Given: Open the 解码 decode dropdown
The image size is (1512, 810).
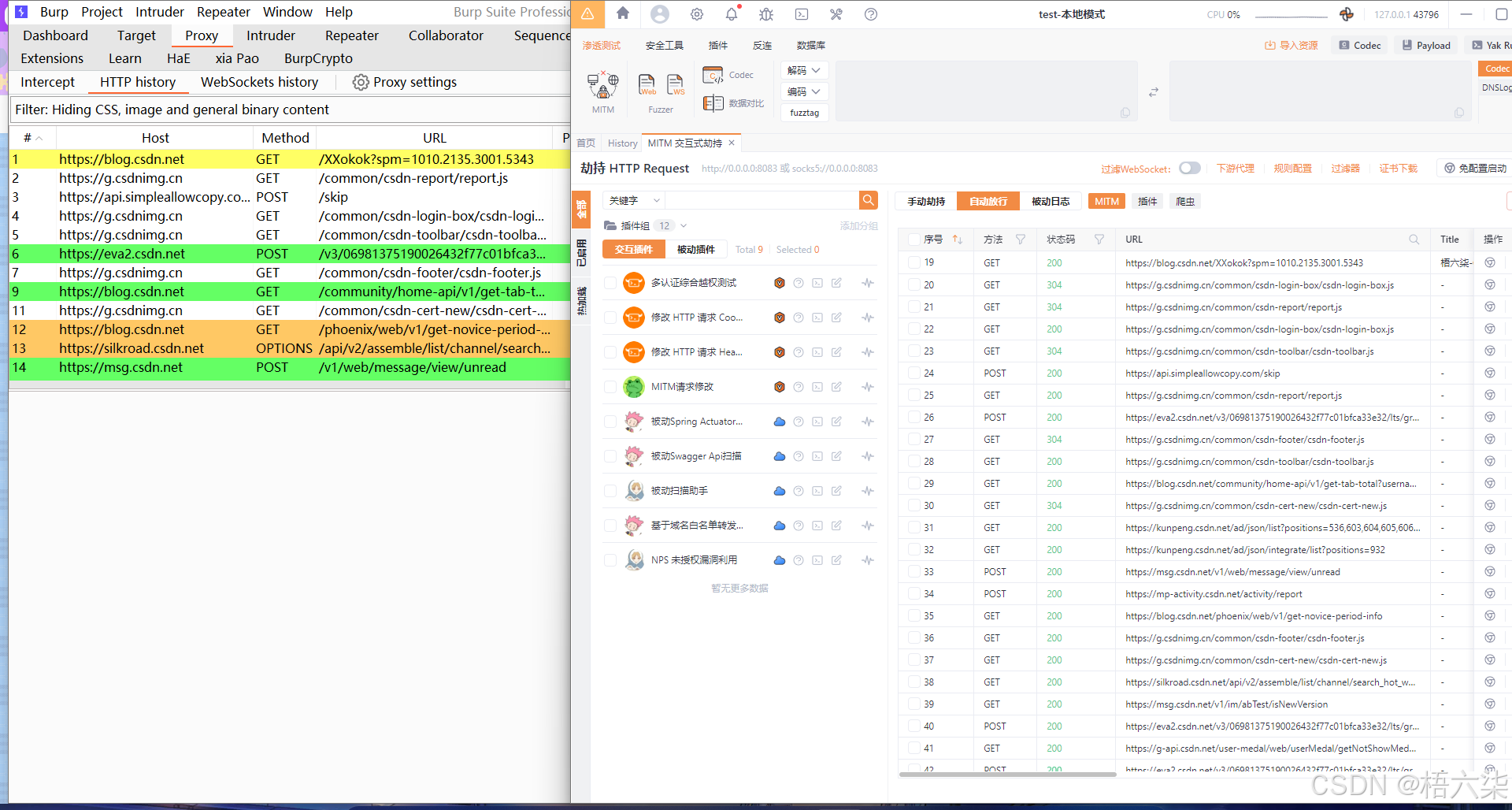Looking at the screenshot, I should click(x=804, y=70).
